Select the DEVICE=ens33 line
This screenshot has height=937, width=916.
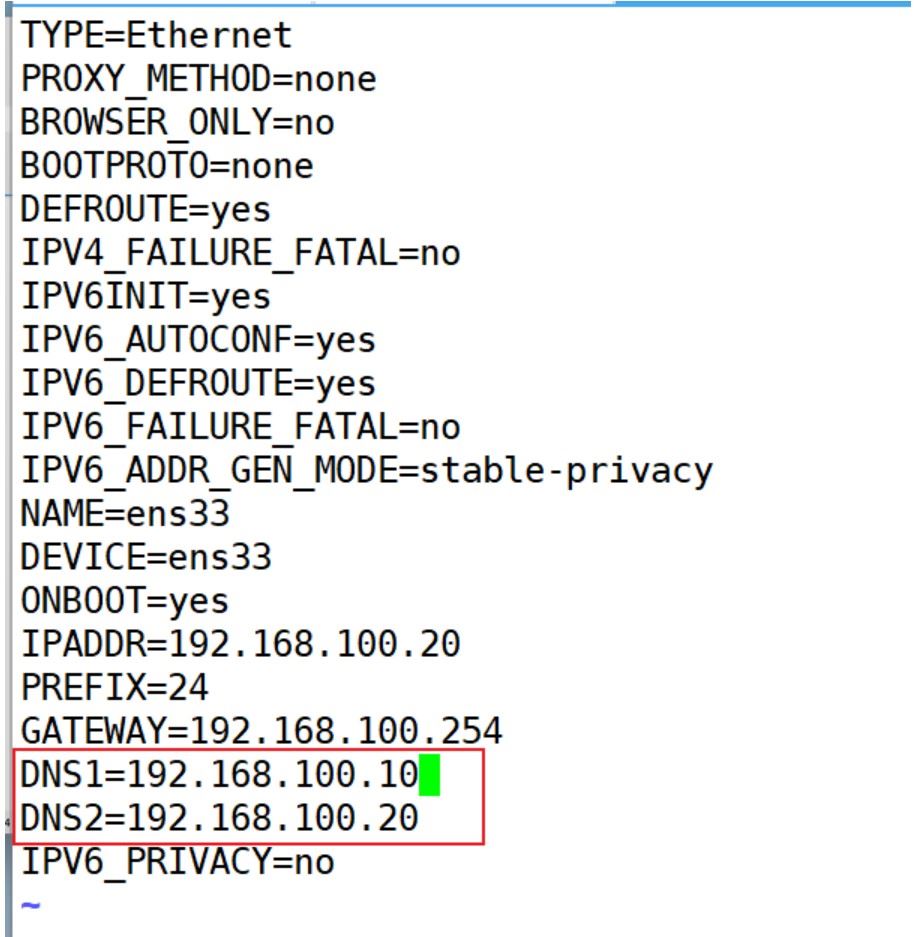145,557
